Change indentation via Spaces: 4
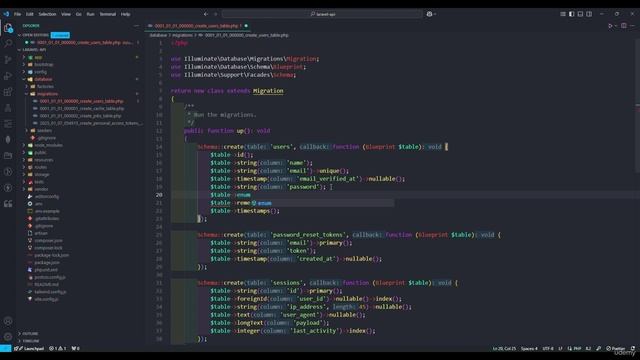Screen dimensions: 640x360 tap(529, 349)
